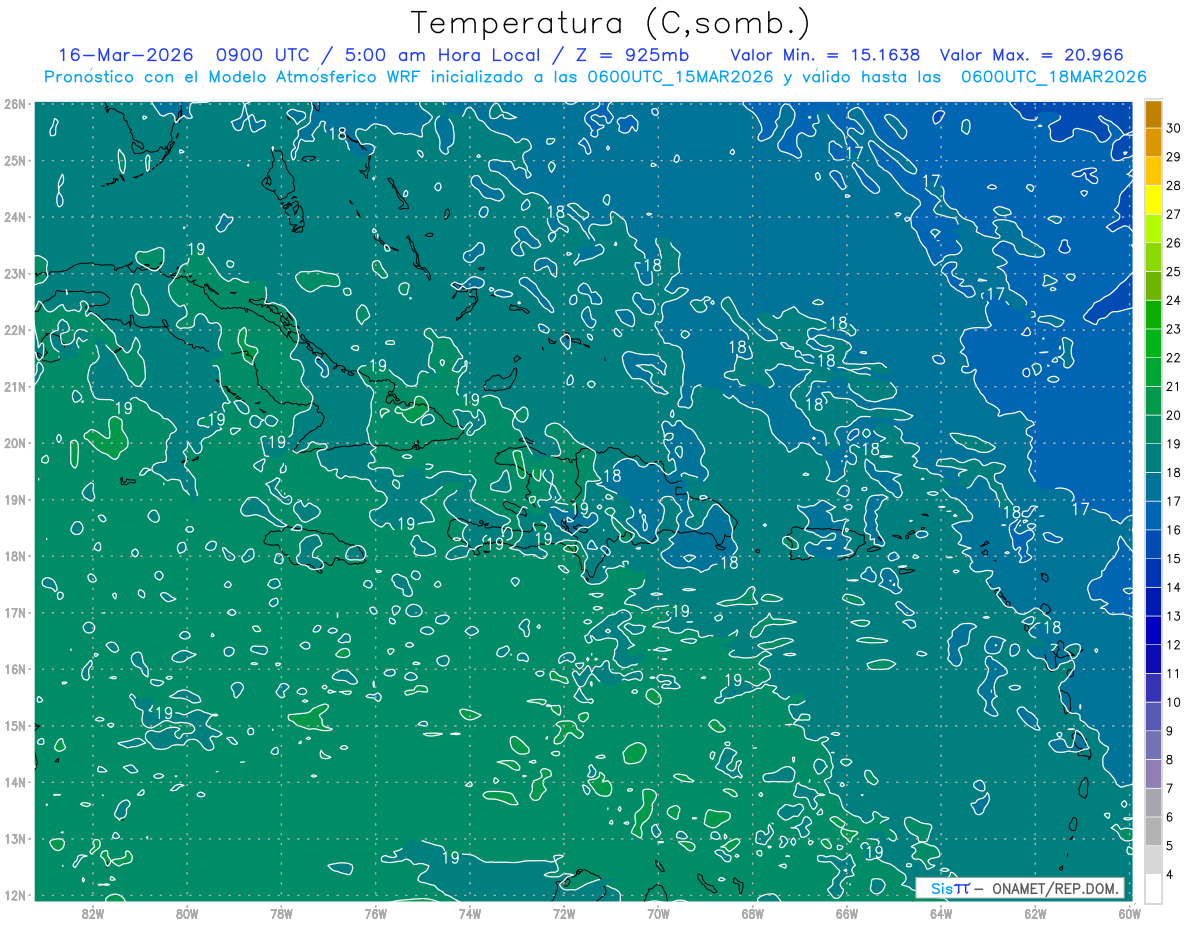Click the "78W" longitude label
Viewport: 1200px width, 927px height.
(281, 913)
